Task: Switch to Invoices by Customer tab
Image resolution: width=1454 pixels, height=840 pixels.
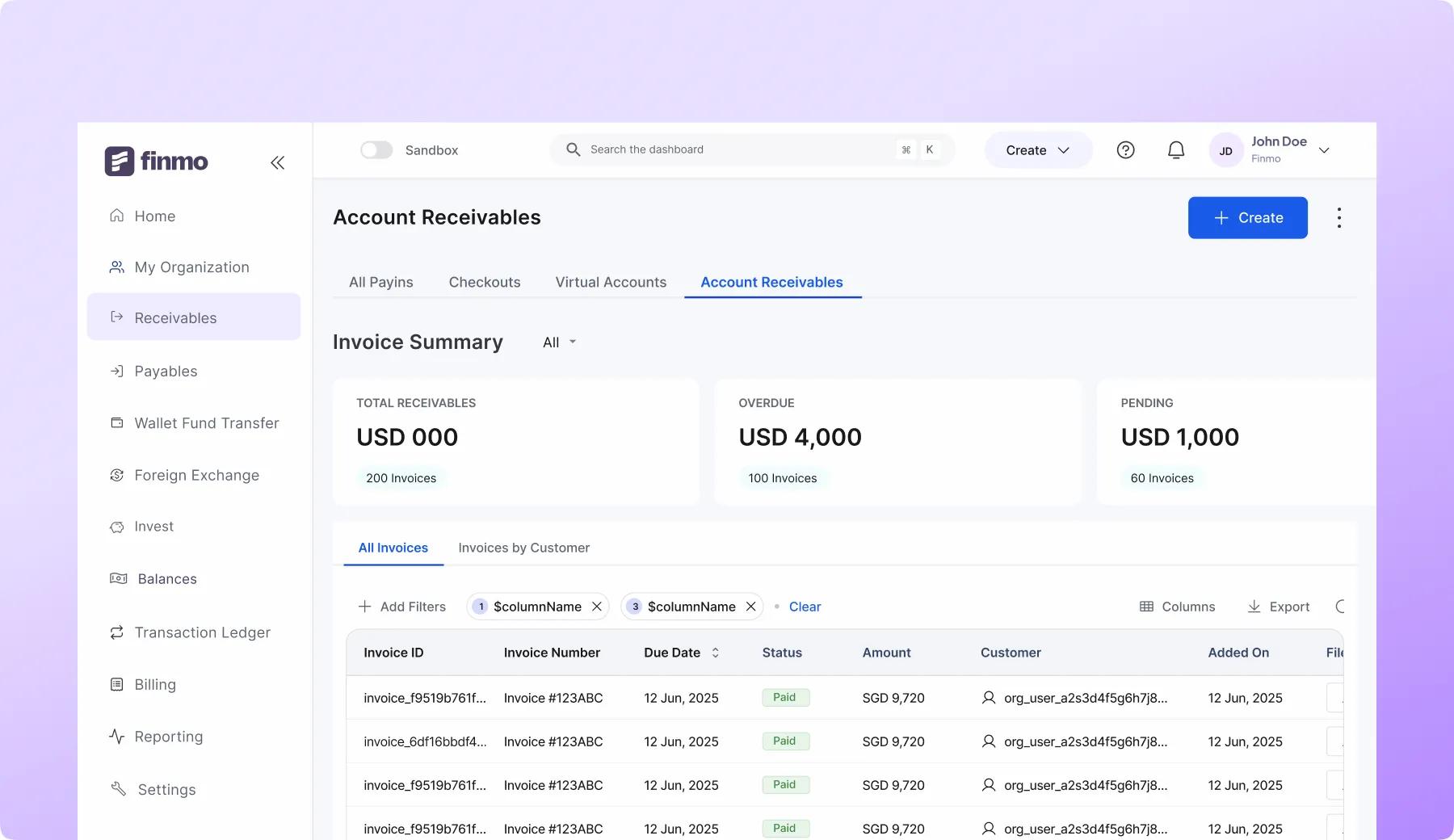Action: tap(523, 548)
